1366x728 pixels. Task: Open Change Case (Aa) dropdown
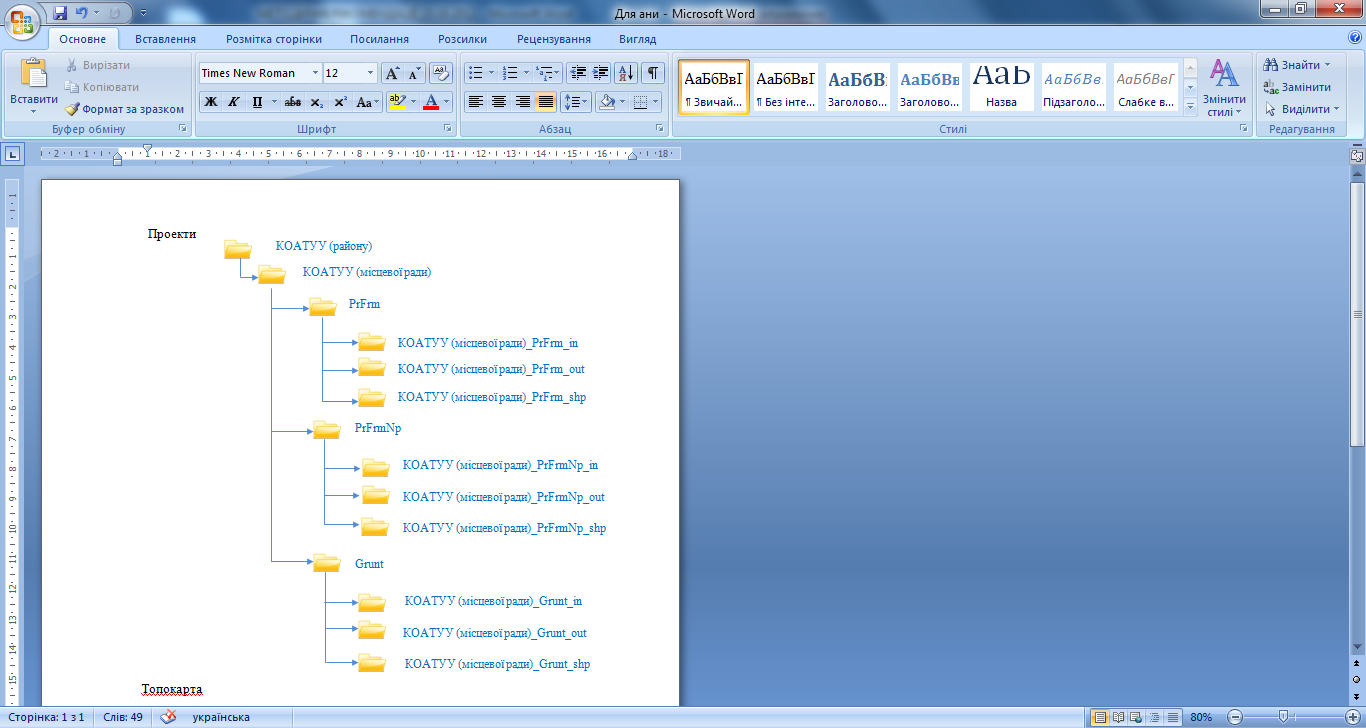[367, 102]
